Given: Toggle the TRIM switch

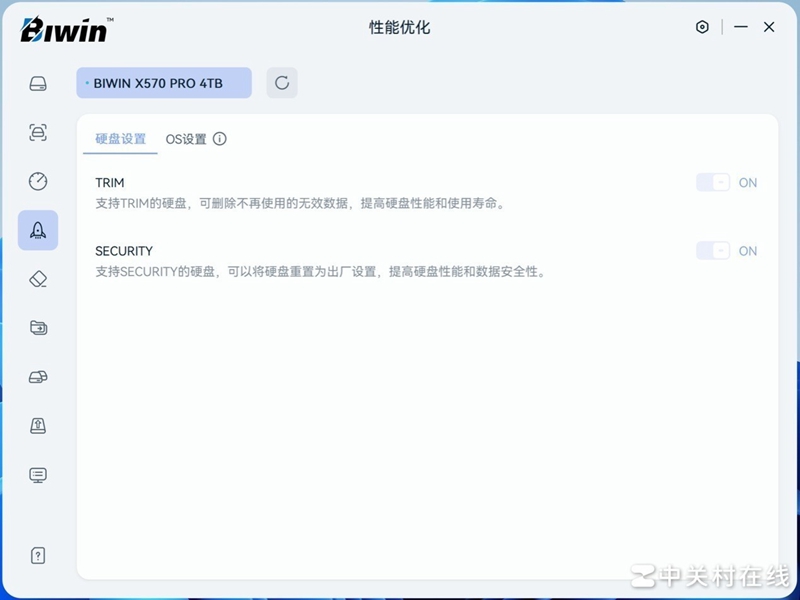Looking at the screenshot, I should click(x=713, y=183).
